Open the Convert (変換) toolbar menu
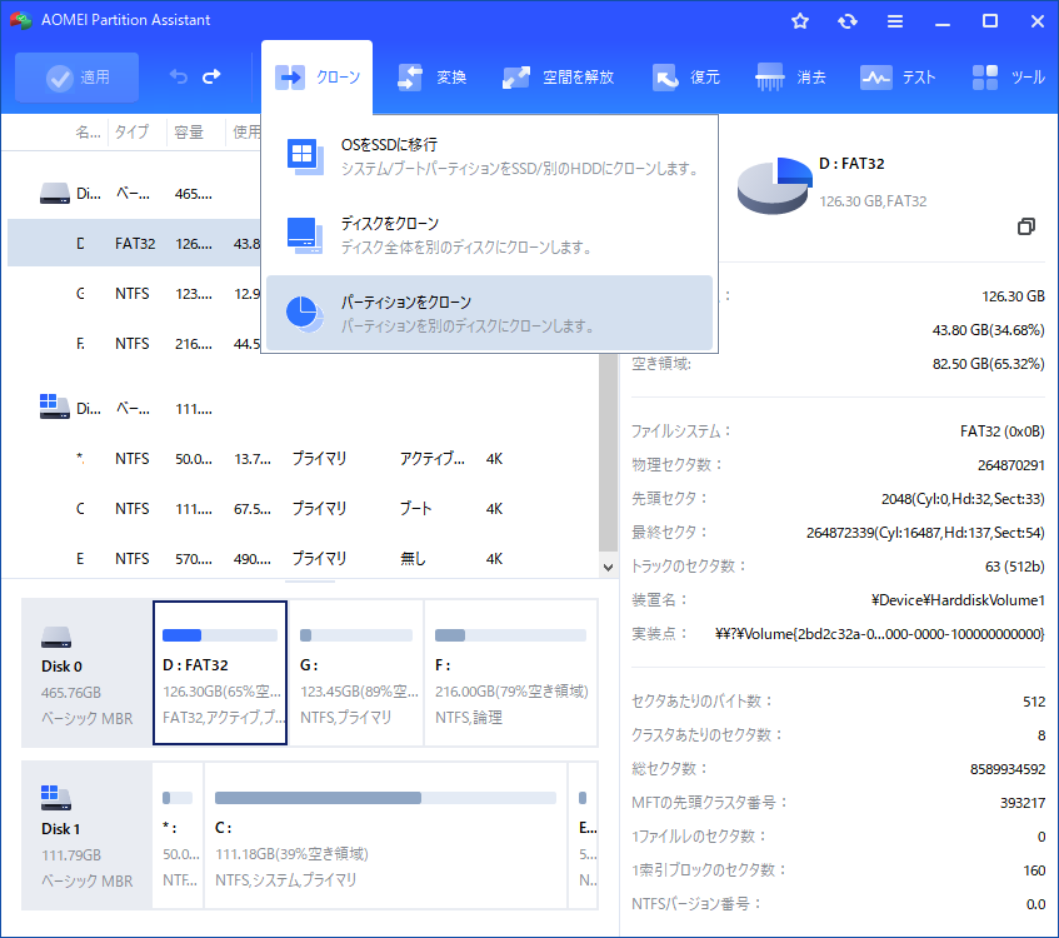The width and height of the screenshot is (1059, 938). pyautogui.click(x=432, y=77)
